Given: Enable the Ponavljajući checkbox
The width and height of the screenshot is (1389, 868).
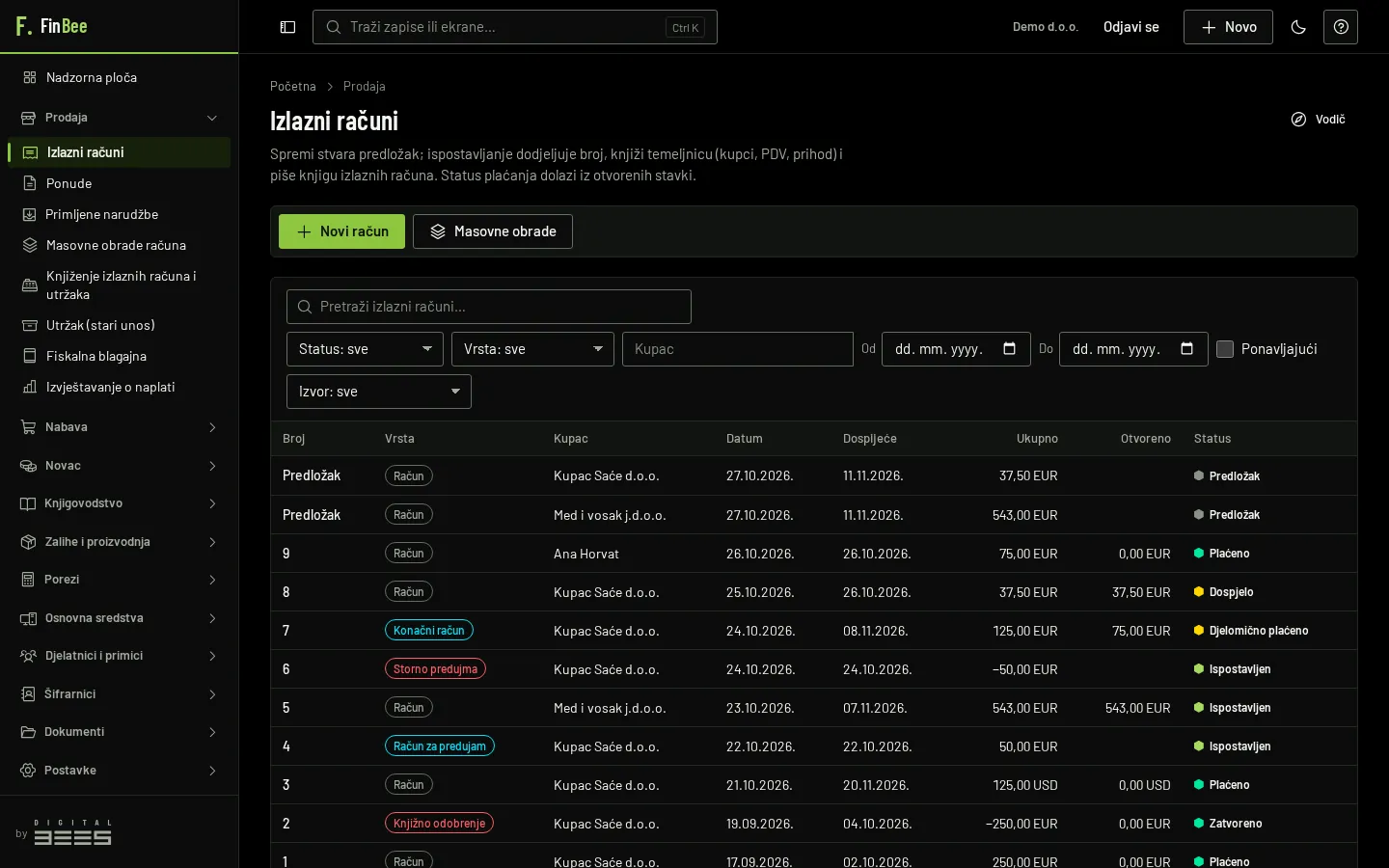Looking at the screenshot, I should (1225, 349).
